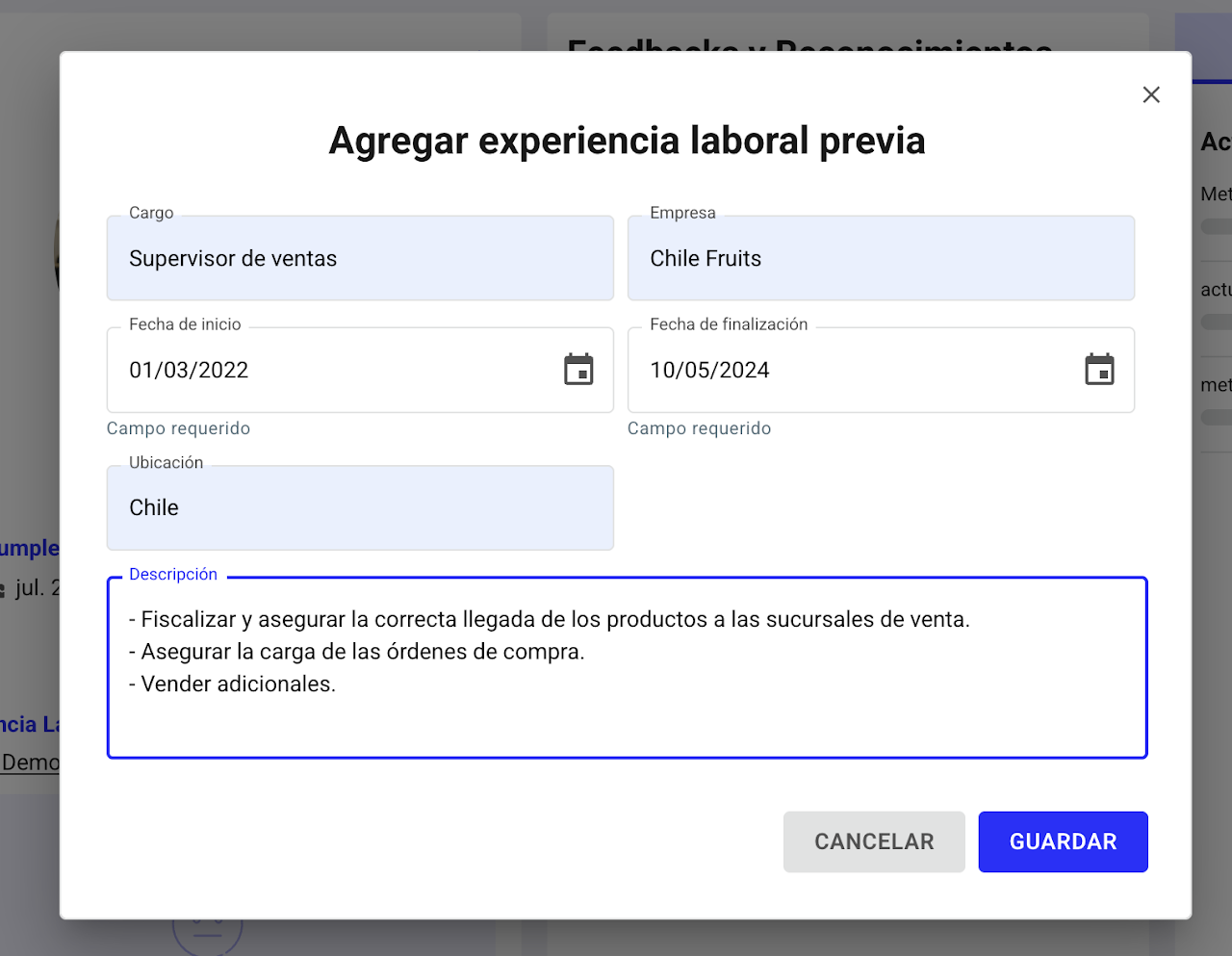Click "Campo requerido" under Fecha de inicio
The height and width of the screenshot is (956, 1232).
[179, 428]
